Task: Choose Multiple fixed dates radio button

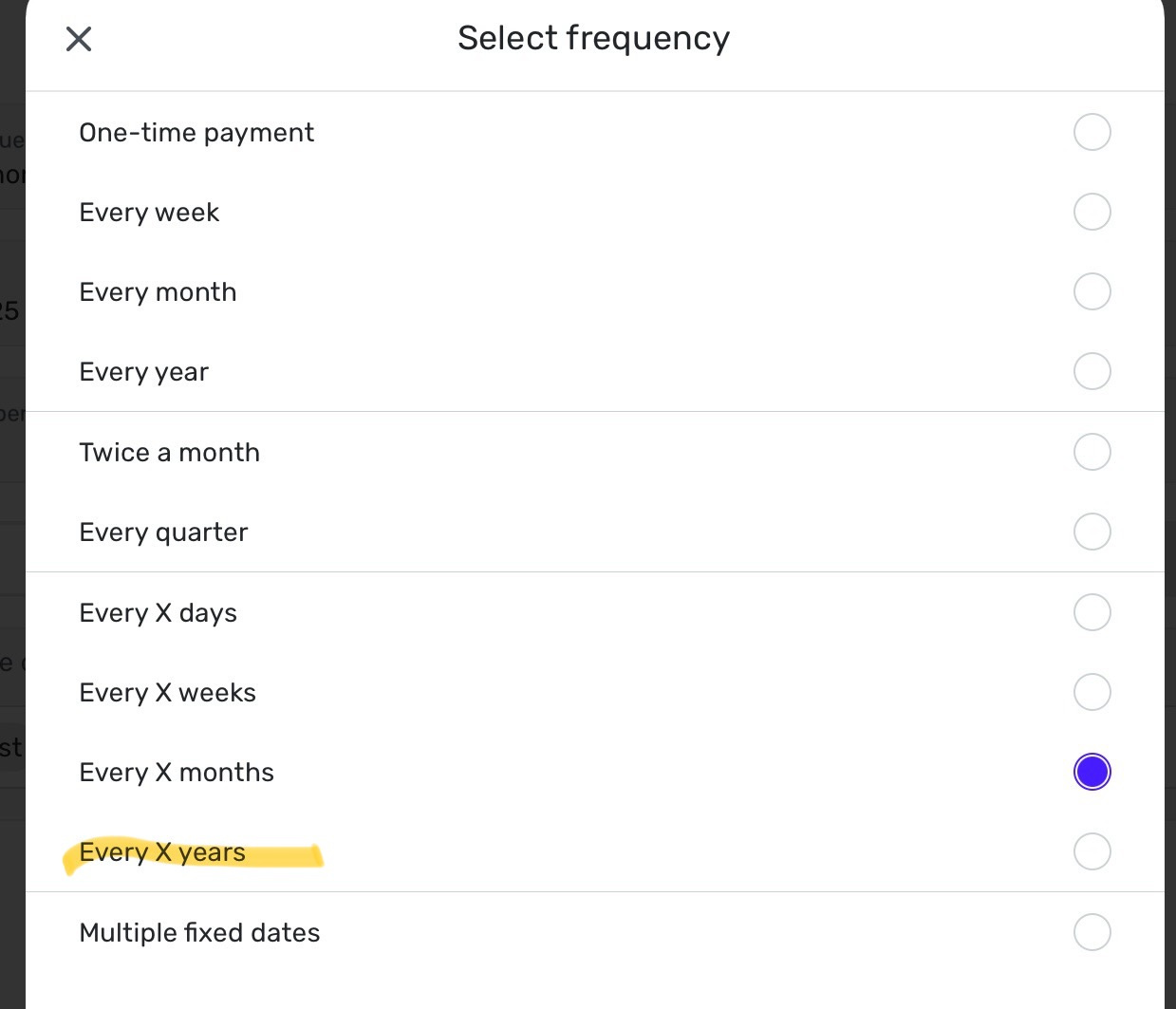Action: 1092,932
